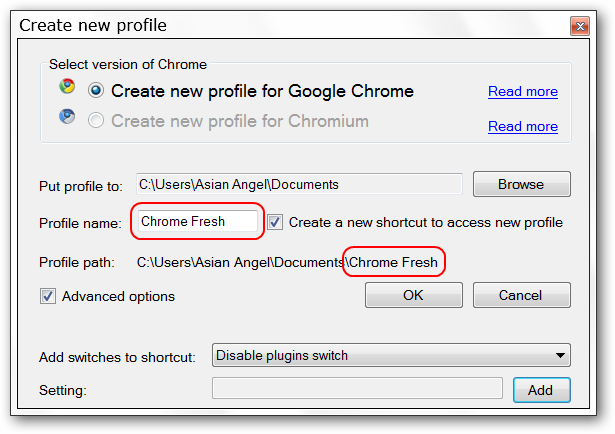The height and width of the screenshot is (434, 615).
Task: Click the Put profile to path field
Action: (298, 184)
